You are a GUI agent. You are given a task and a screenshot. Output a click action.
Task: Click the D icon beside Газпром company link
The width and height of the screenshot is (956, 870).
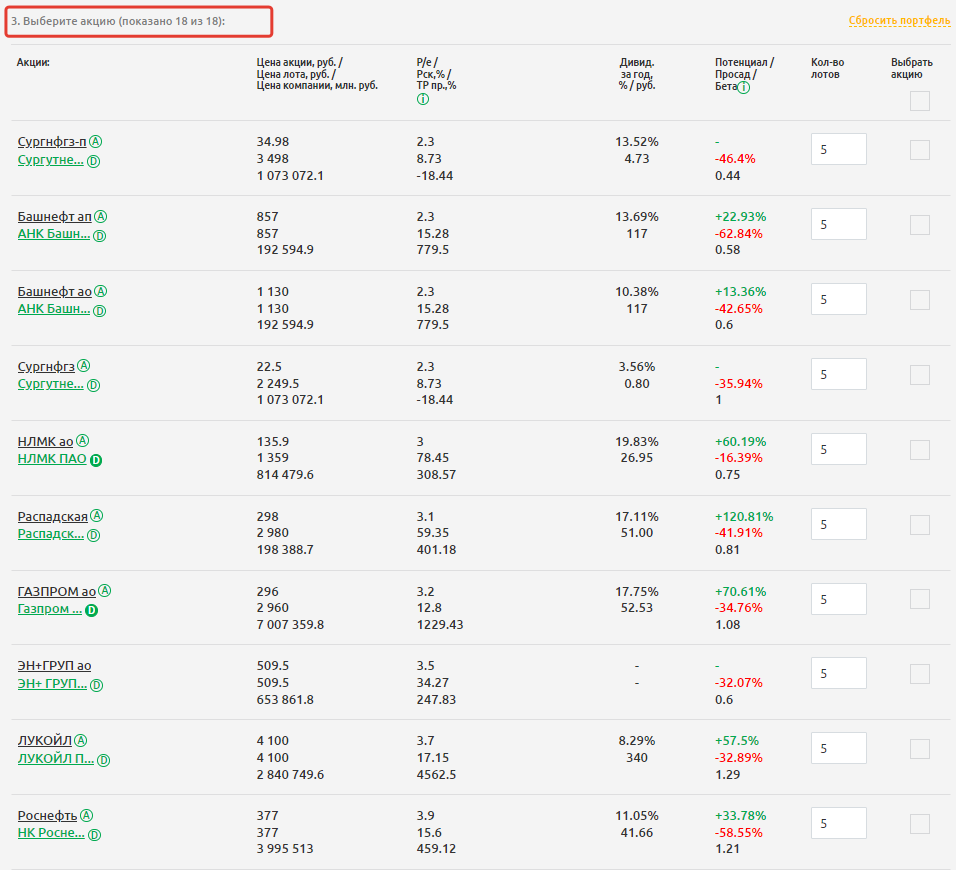point(91,610)
